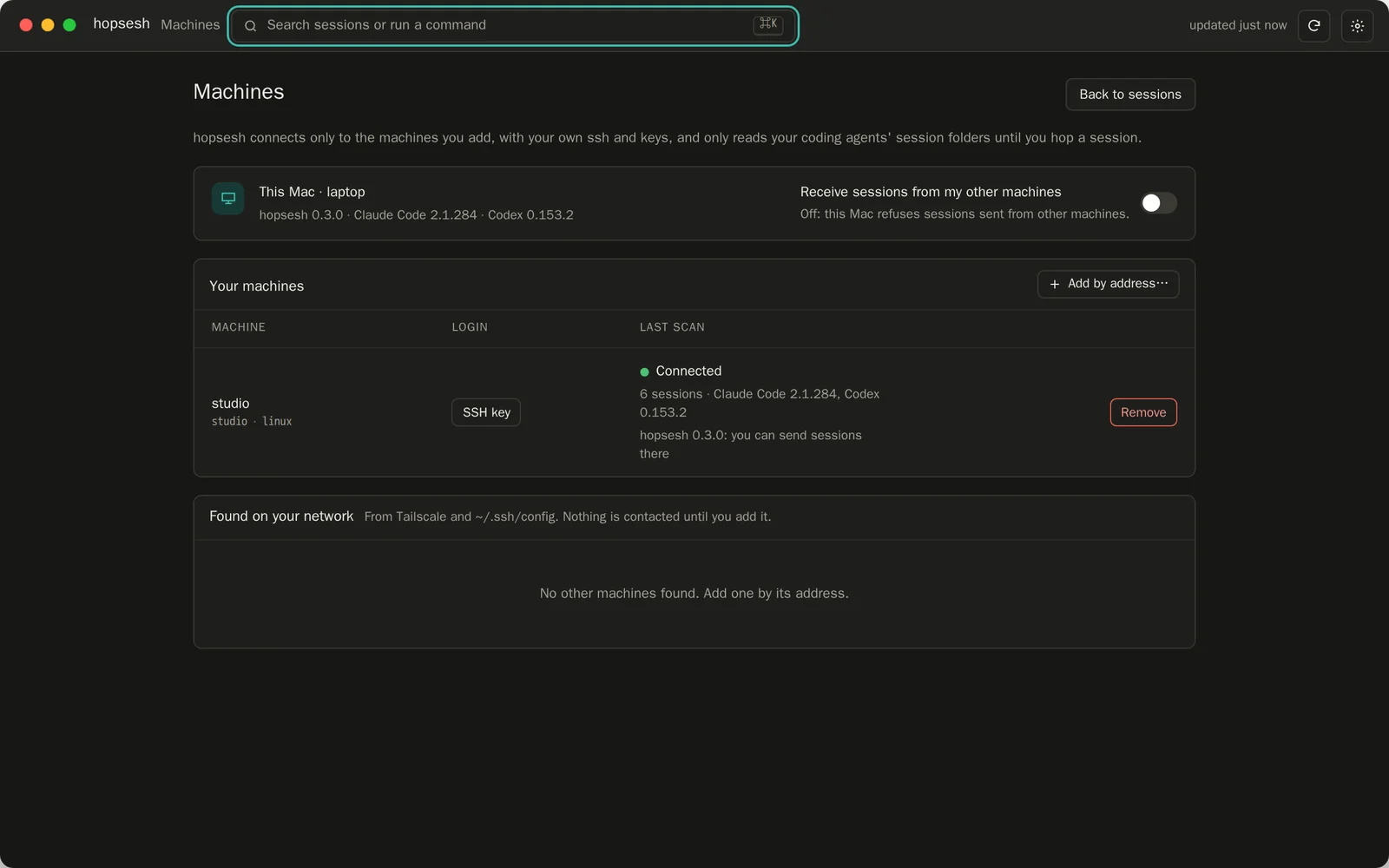1389x868 pixels.
Task: Click the LOGIN column header
Action: click(470, 327)
